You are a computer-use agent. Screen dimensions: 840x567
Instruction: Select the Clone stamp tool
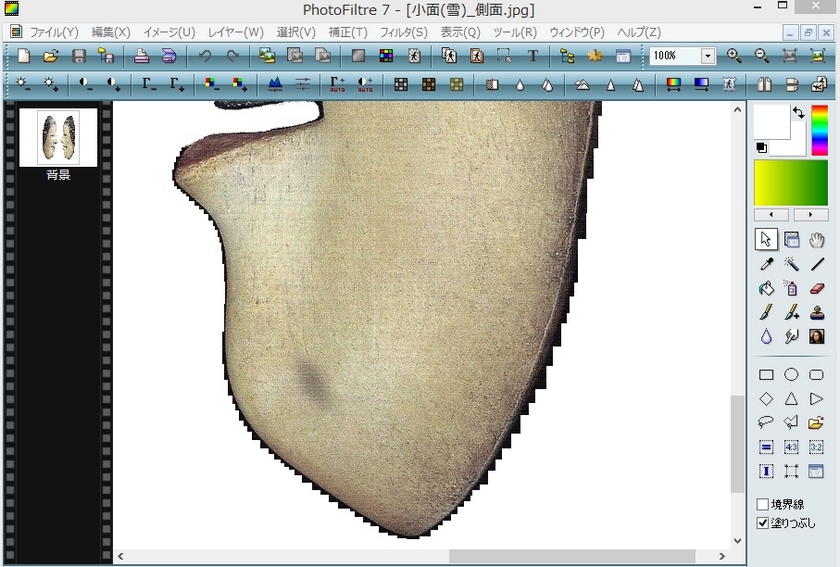816,312
